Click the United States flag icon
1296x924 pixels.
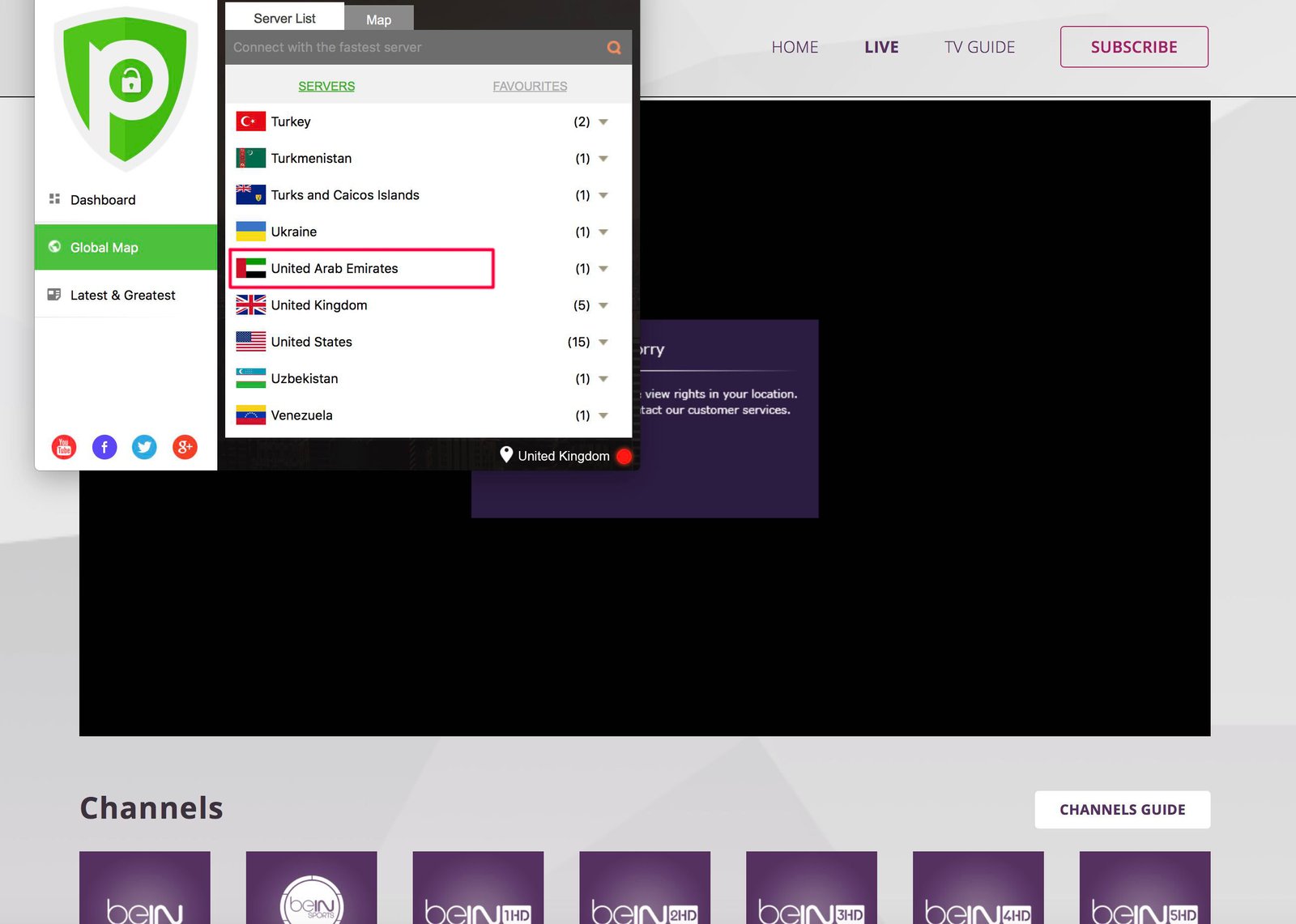click(x=251, y=342)
